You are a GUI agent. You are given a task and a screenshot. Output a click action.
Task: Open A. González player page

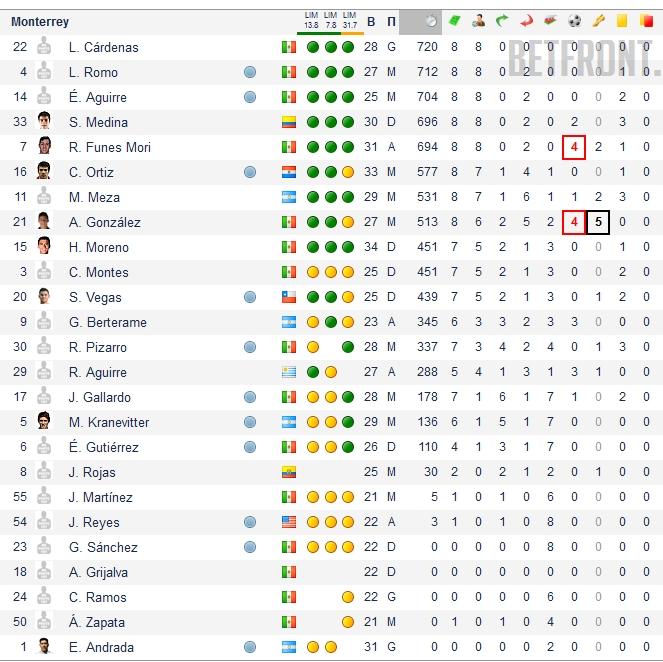coord(104,222)
